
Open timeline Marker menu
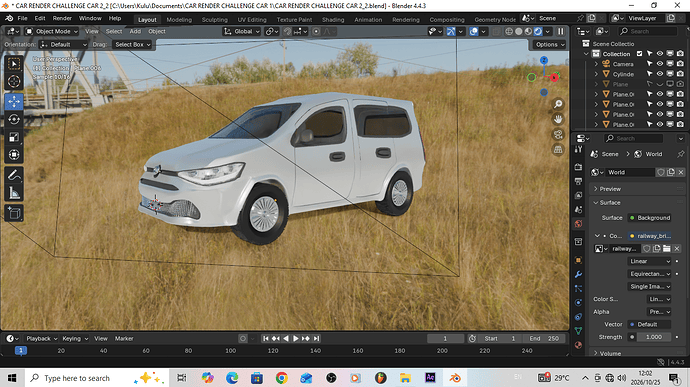(x=124, y=339)
